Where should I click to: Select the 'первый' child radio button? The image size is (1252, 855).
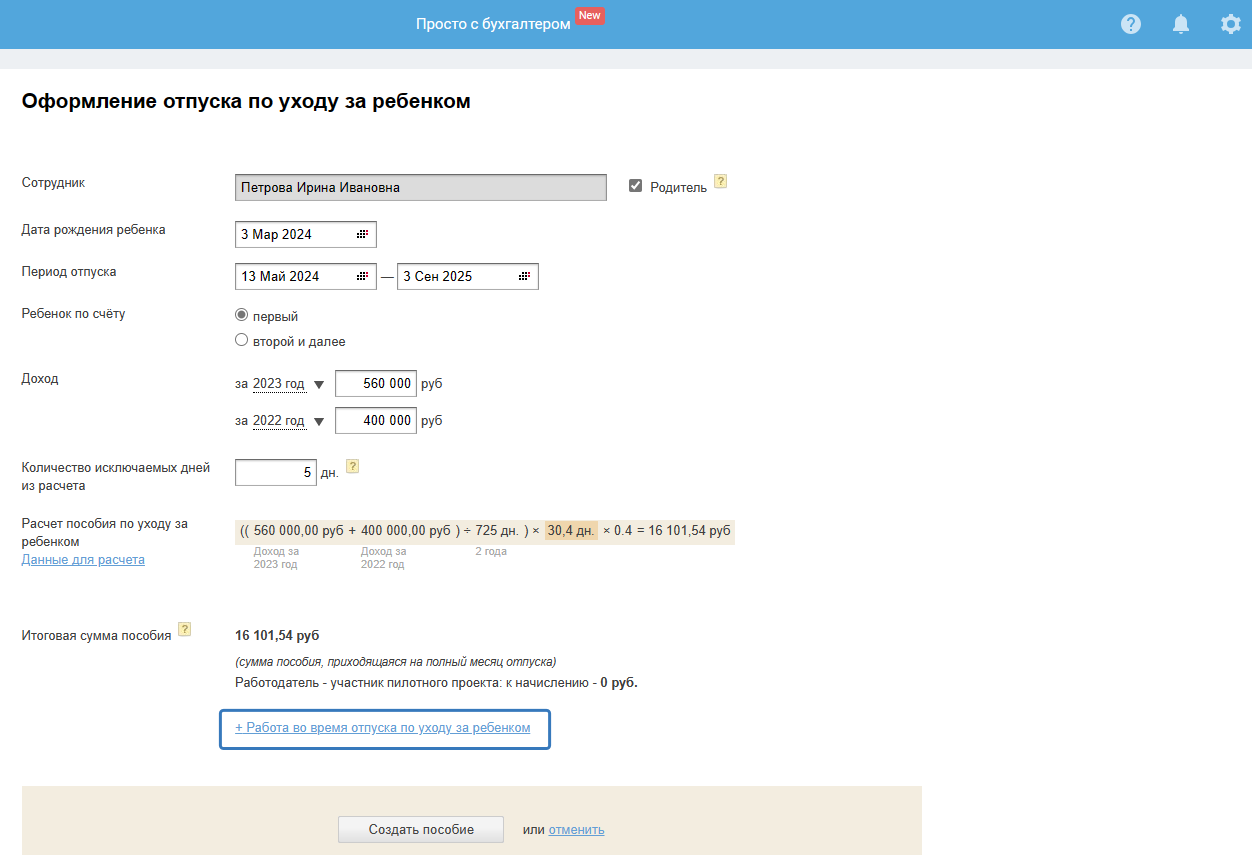pos(241,315)
